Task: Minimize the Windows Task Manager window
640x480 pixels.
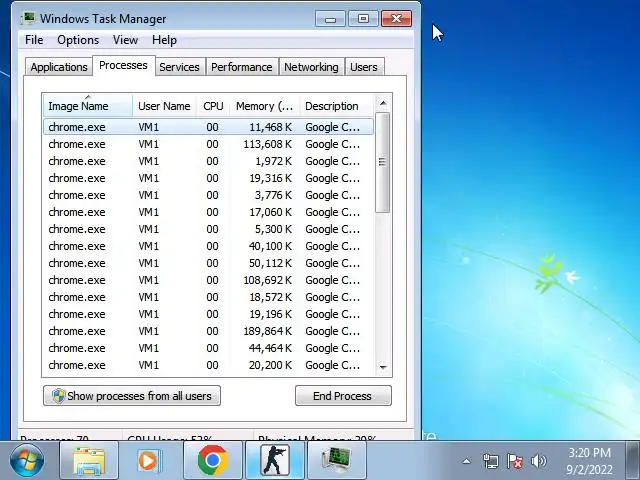Action: tap(331, 19)
